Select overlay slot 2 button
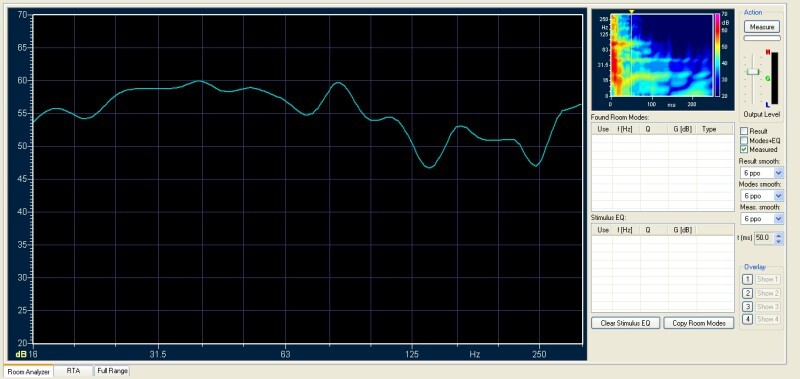 click(x=747, y=293)
